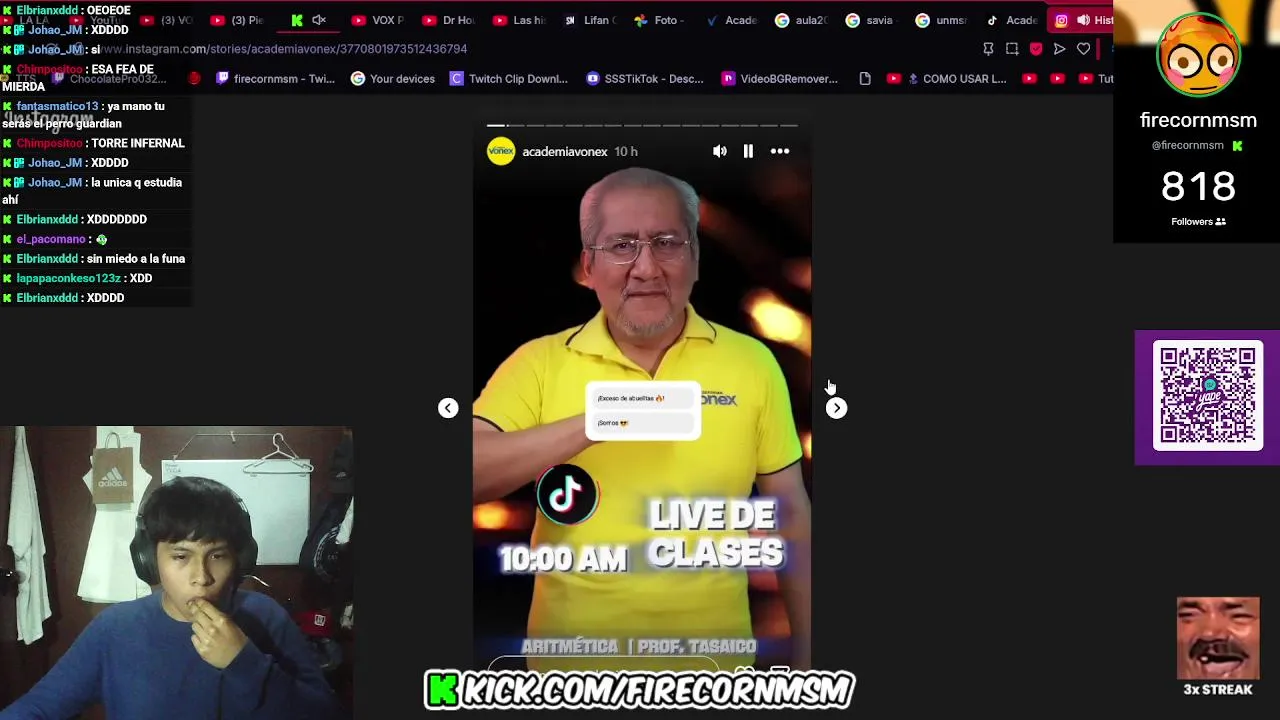Switch to the TikTok 'Acade' tab
1280x720 pixels.
click(1012, 20)
